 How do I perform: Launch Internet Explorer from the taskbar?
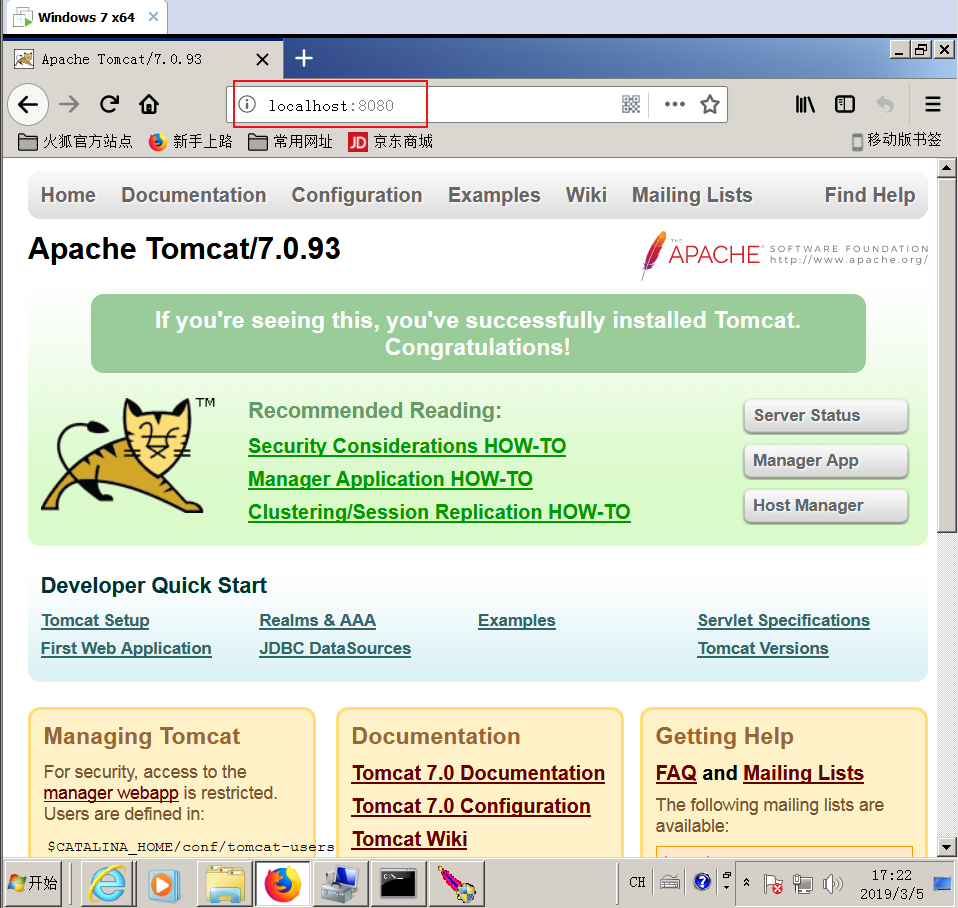point(108,884)
